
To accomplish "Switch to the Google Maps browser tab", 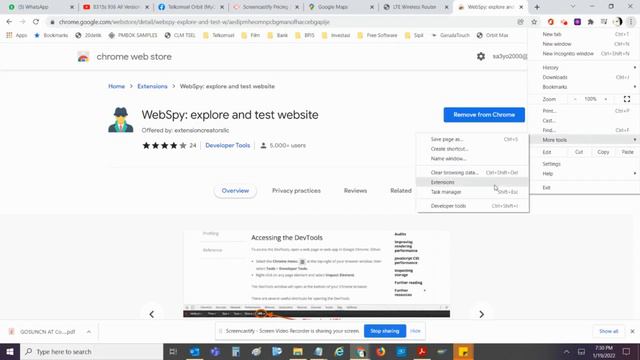I will tap(341, 7).
